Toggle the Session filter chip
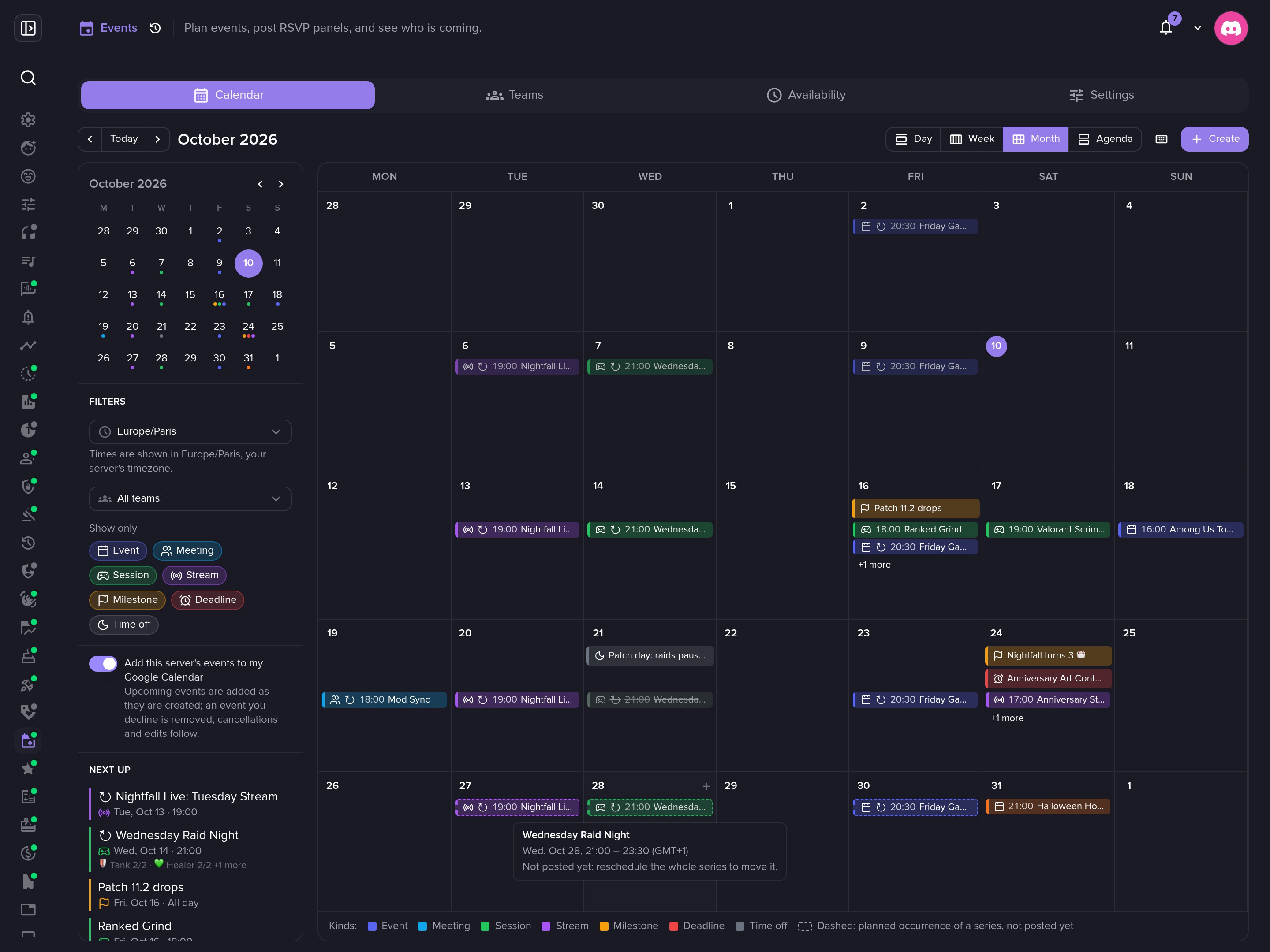Screen dimensions: 1270x952 pyautogui.click(x=123, y=576)
